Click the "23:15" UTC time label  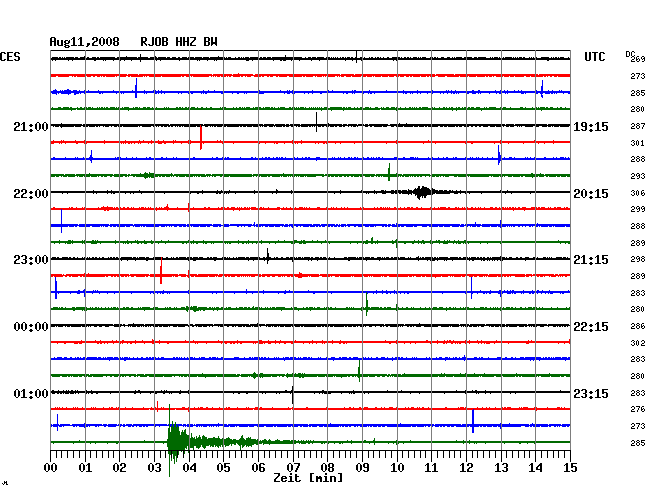pyautogui.click(x=591, y=393)
